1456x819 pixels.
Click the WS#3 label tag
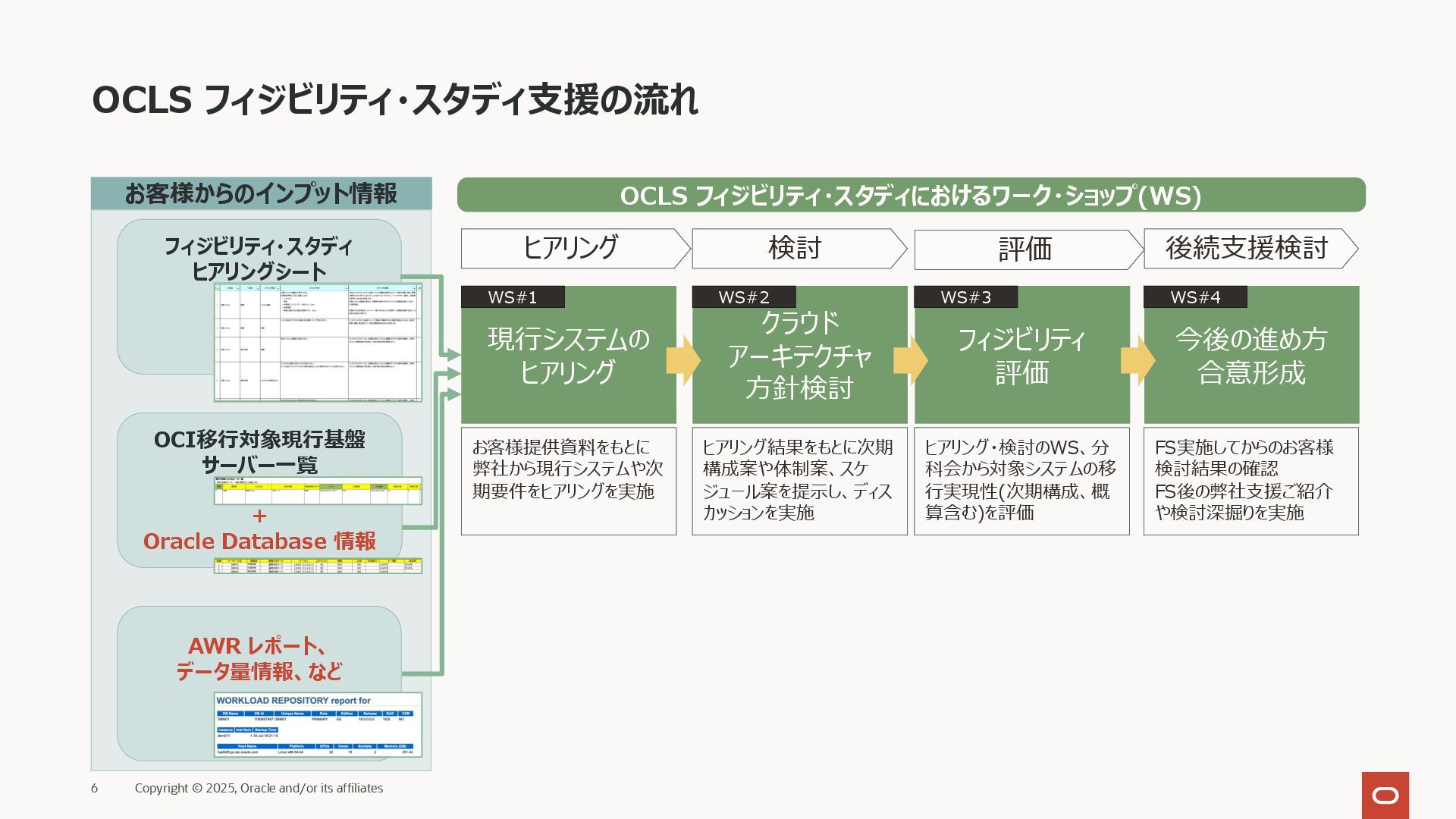coord(966,297)
